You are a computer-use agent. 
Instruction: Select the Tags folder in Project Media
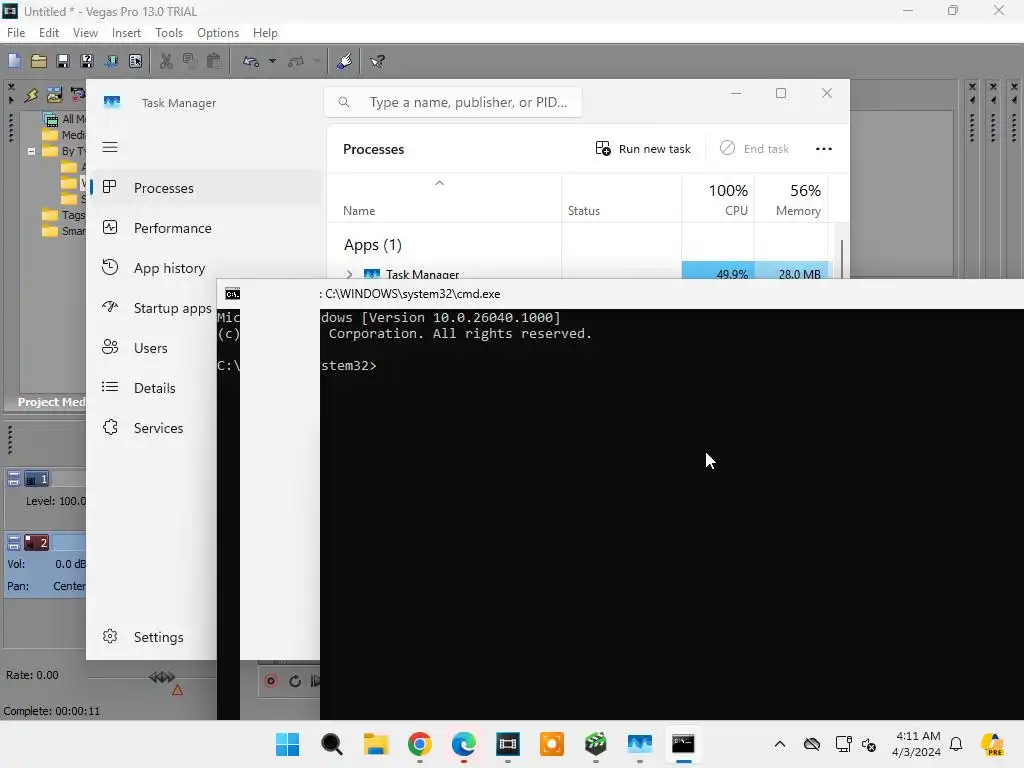[63, 215]
